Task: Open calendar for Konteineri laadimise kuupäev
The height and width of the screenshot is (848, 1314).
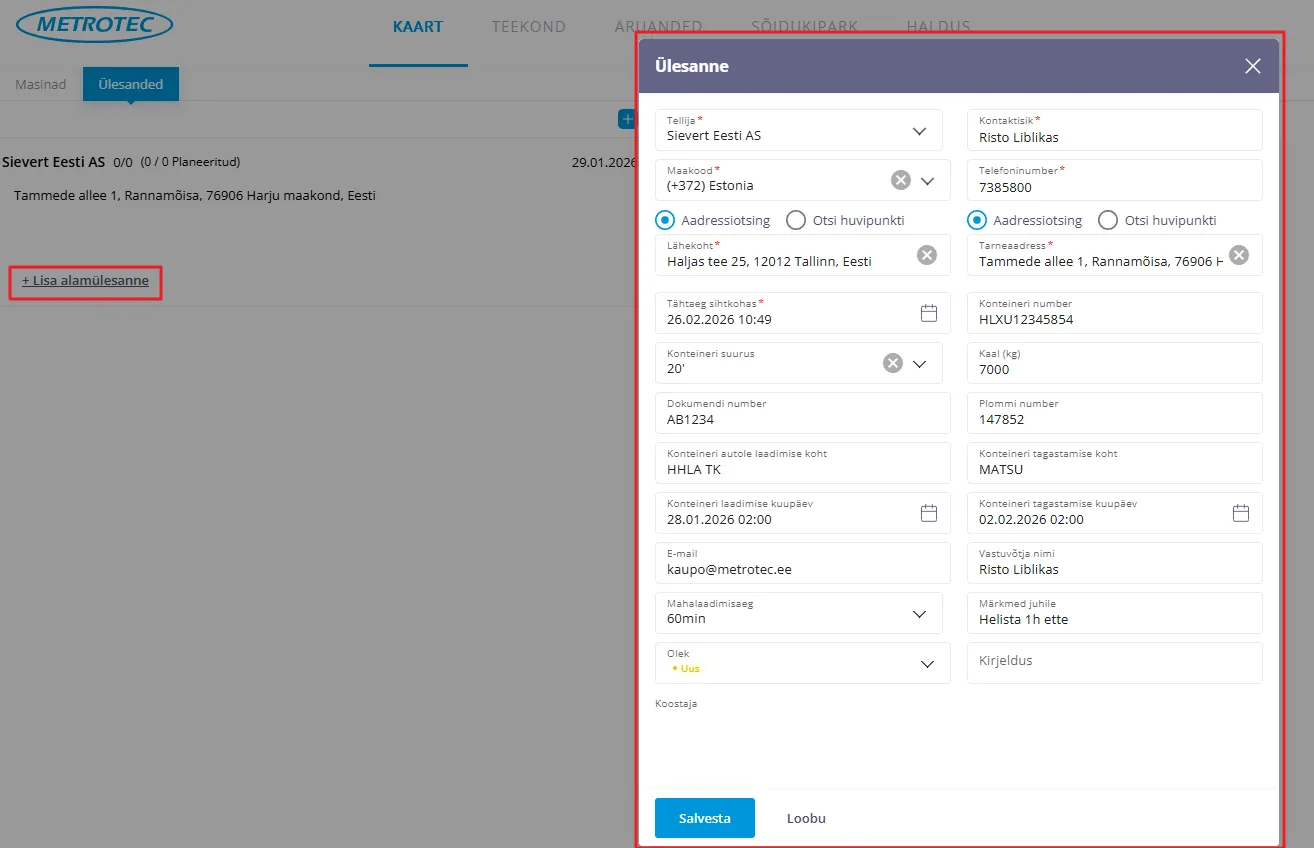Action: [x=928, y=513]
